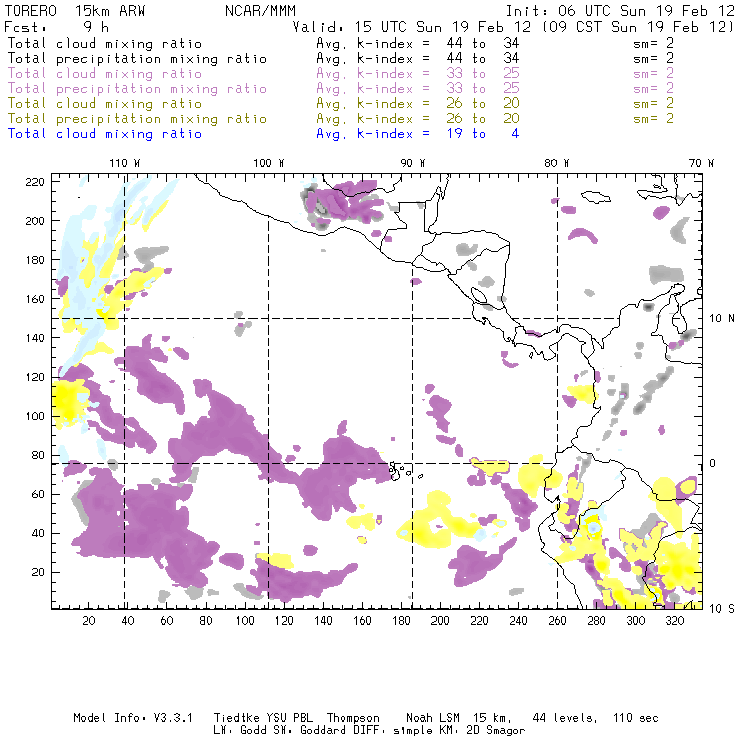Click "100" on the bottom horizontal axis
The width and height of the screenshot is (740, 740).
[x=245, y=621]
